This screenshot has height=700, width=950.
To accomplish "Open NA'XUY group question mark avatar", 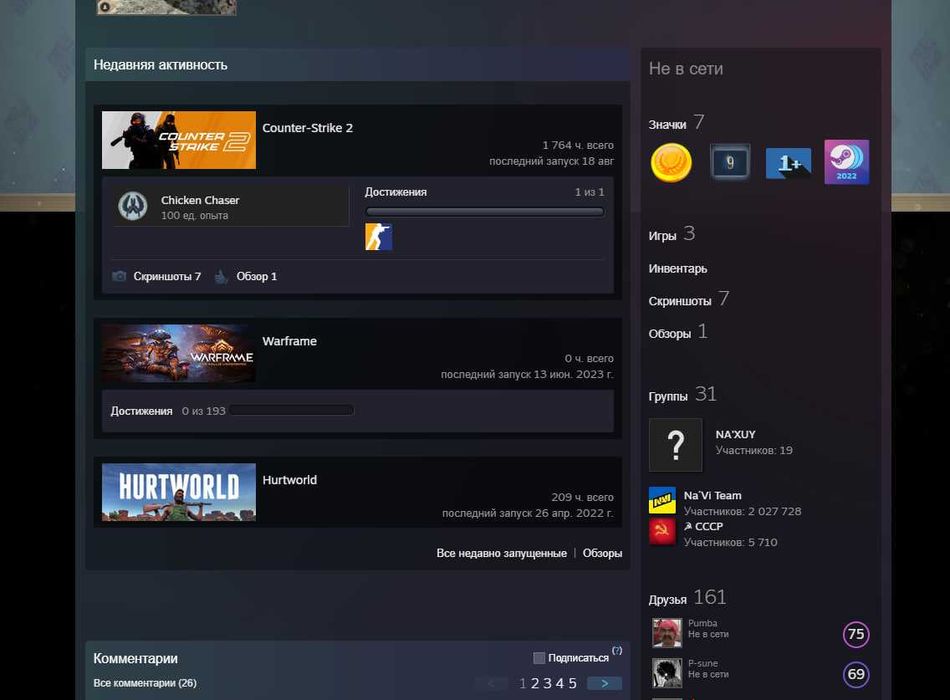I will 676,445.
